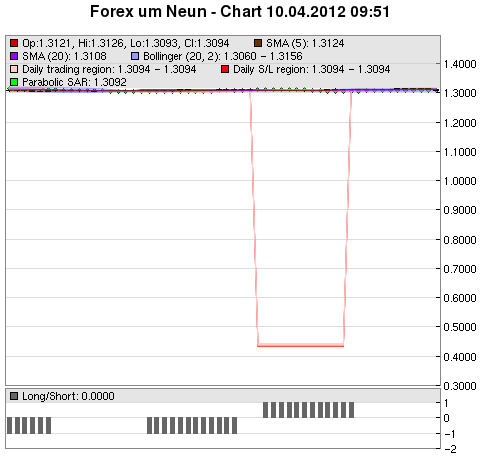
Task: Click the 1.0000 axis label
Action: pos(460,181)
